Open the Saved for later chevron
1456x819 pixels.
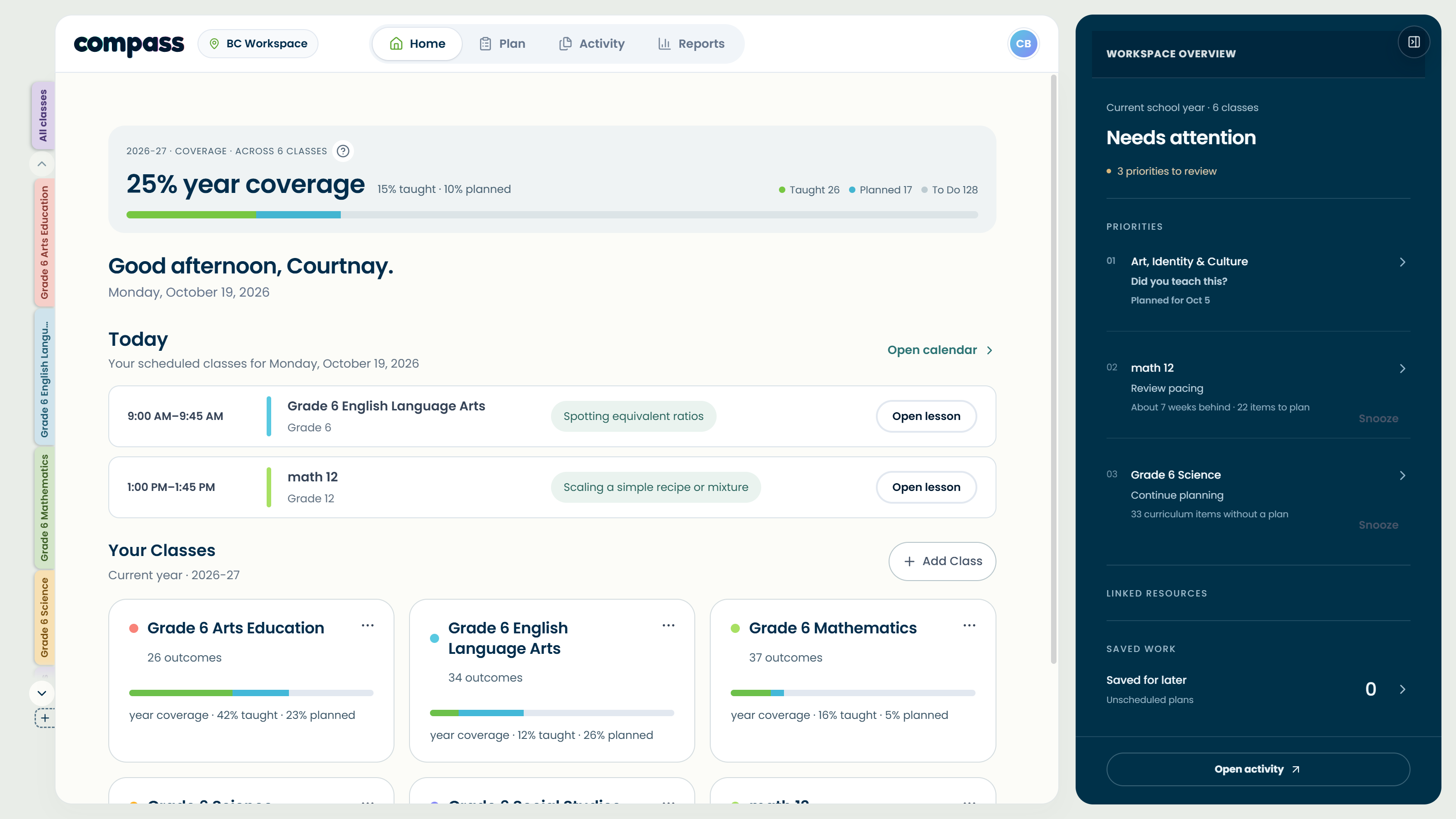[x=1402, y=689]
